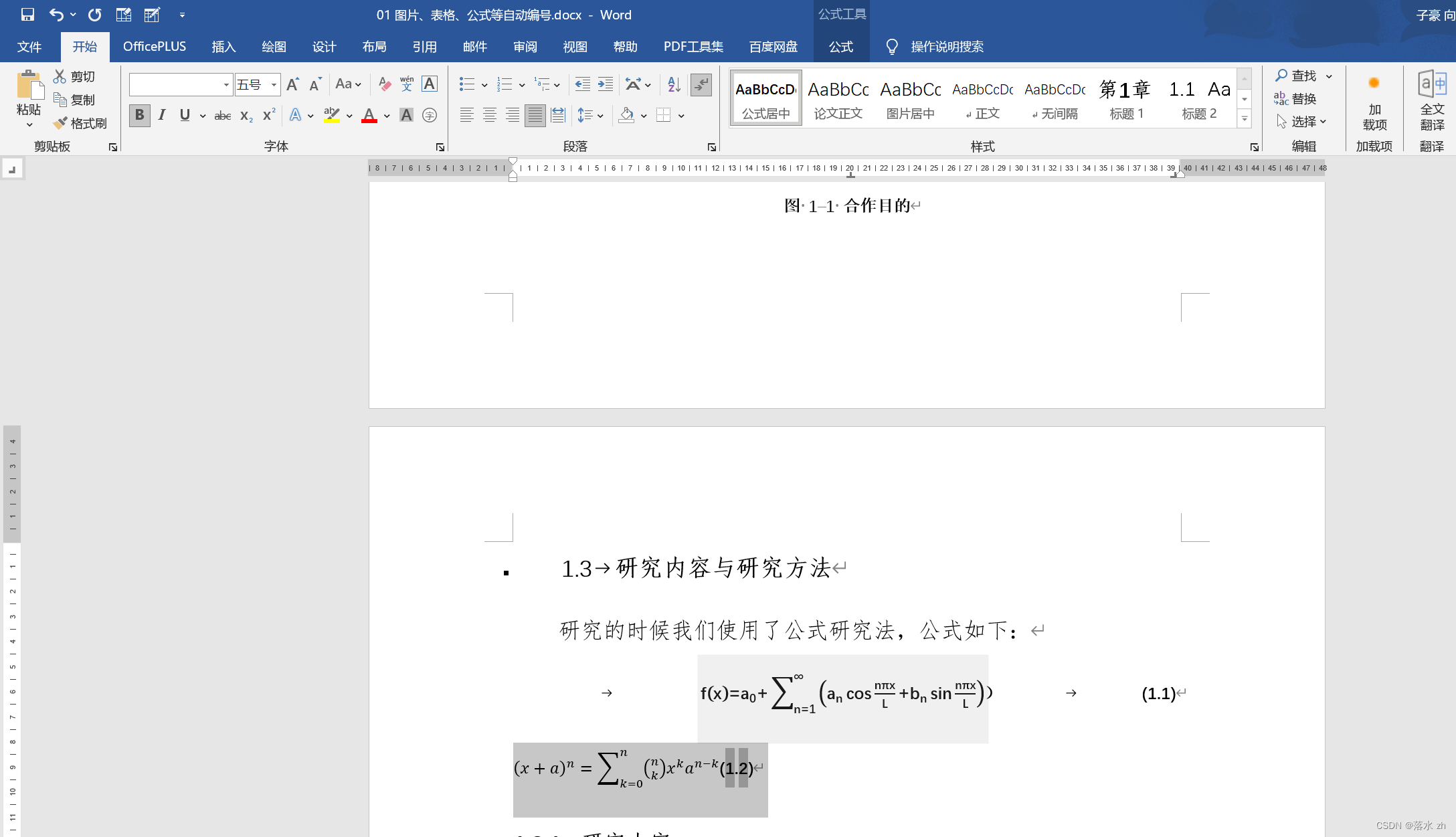The height and width of the screenshot is (837, 1456).
Task: Activate 格式刷 format painter
Action: click(80, 123)
